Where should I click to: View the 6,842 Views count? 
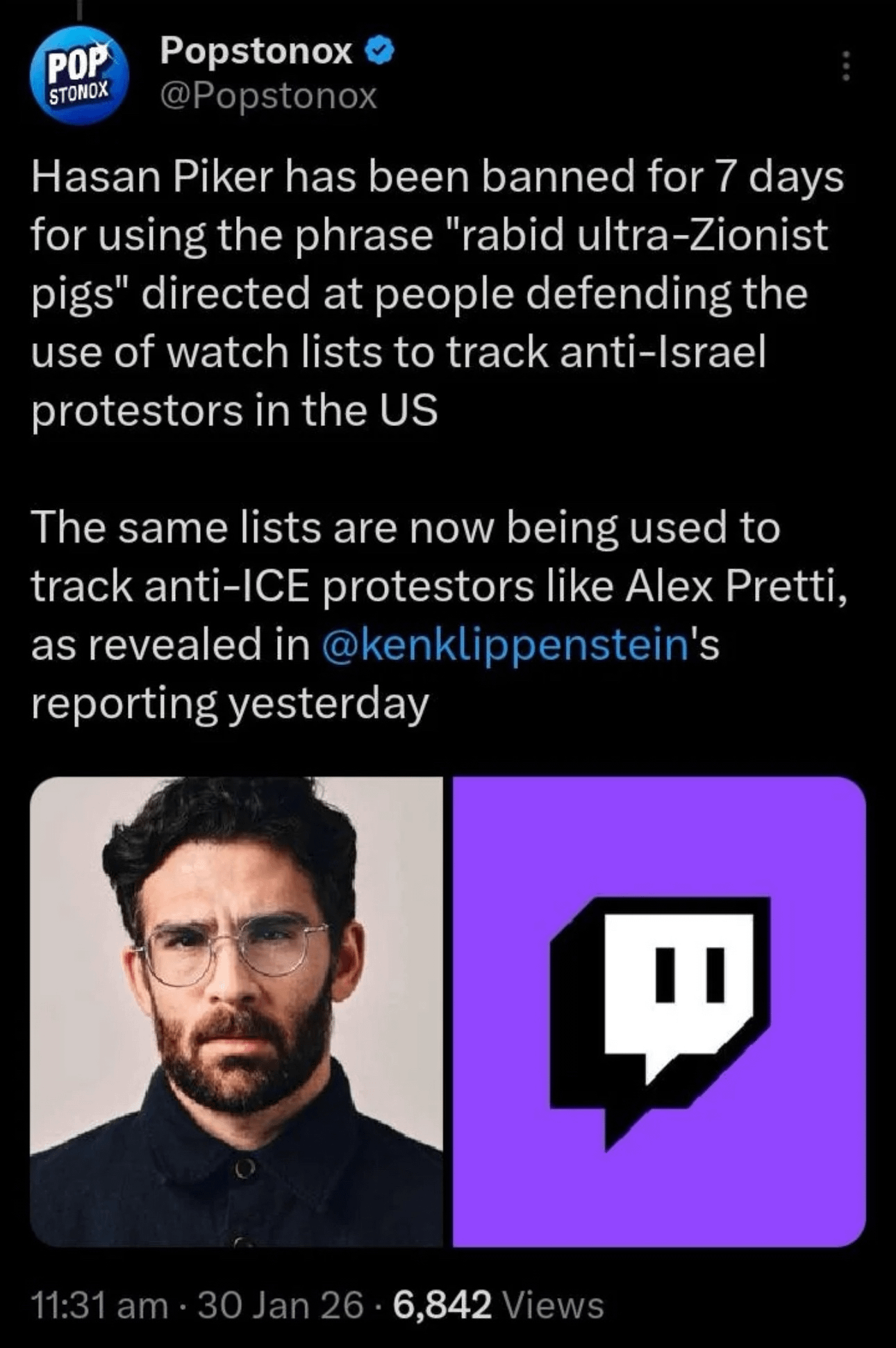498,1304
